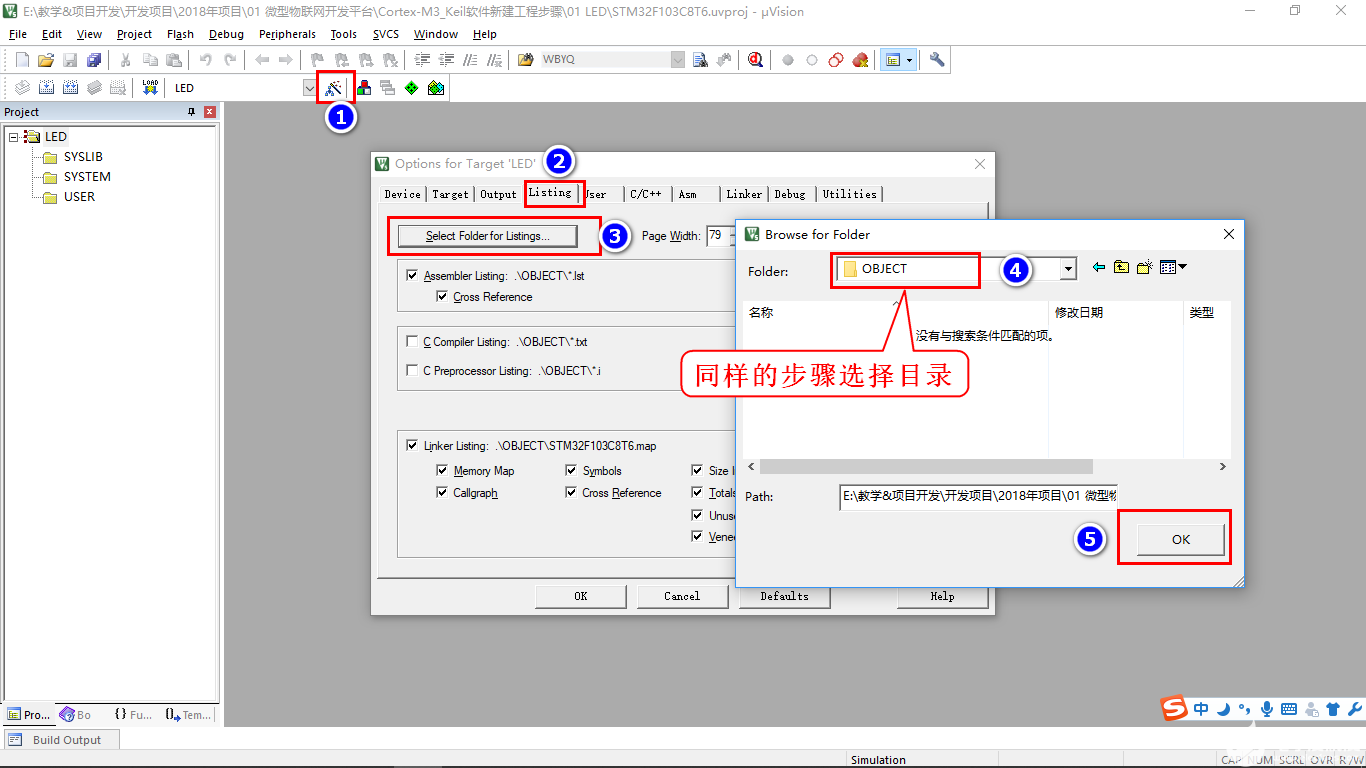Click OK in Browse for Folder dialog
1366x768 pixels.
1181,539
